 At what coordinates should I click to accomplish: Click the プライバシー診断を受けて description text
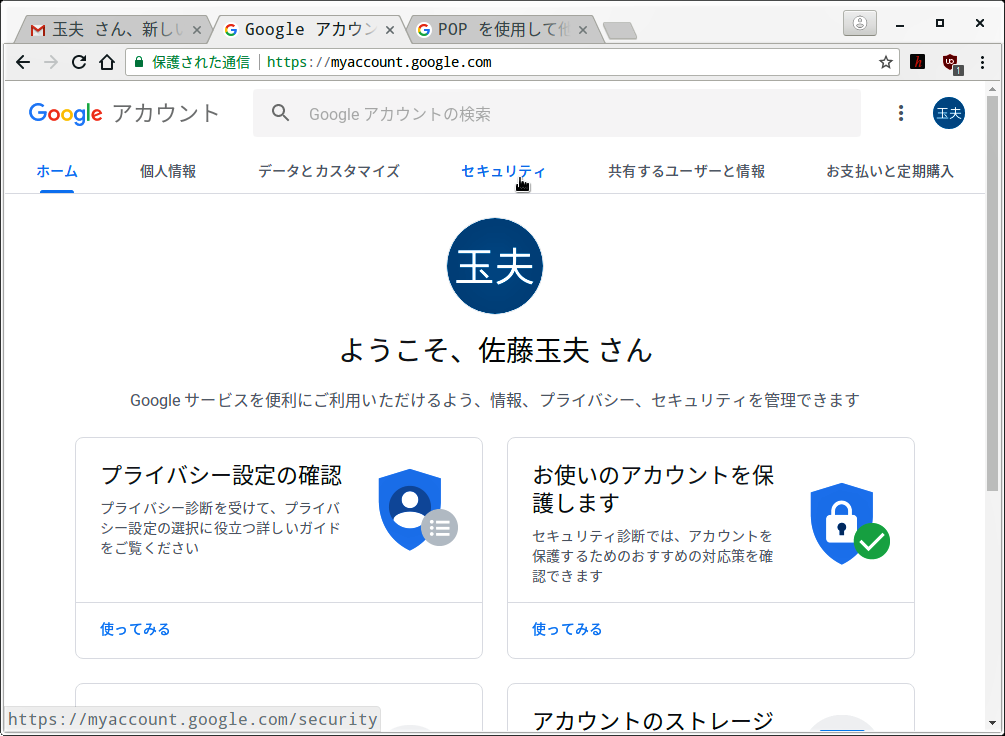220,528
